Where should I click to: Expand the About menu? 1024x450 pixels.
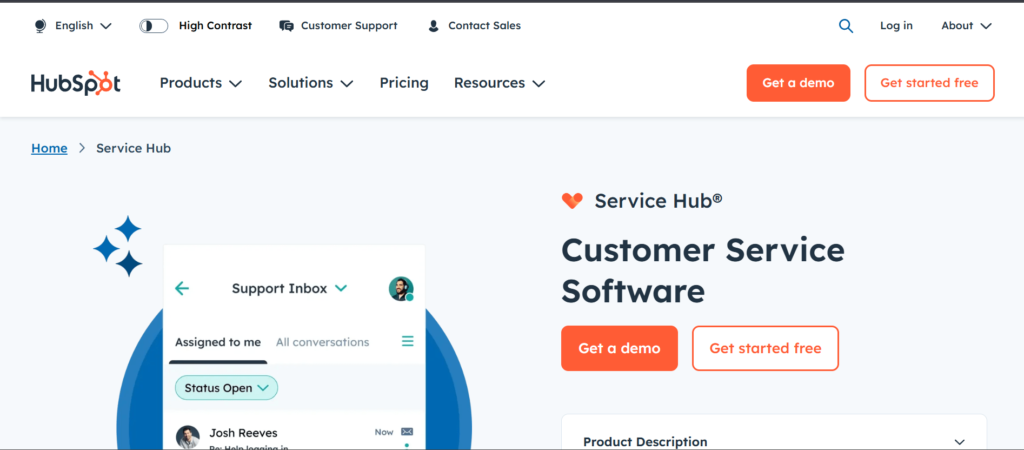[966, 26]
